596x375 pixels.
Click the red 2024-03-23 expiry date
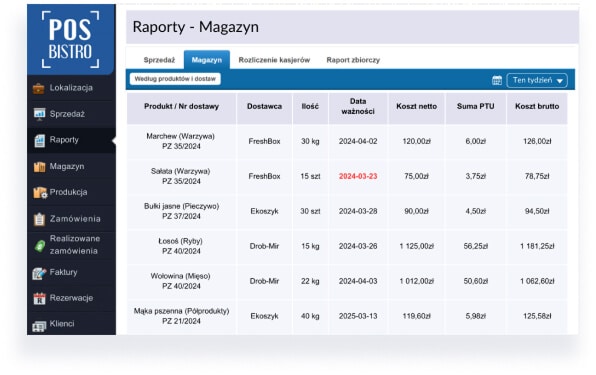click(358, 177)
